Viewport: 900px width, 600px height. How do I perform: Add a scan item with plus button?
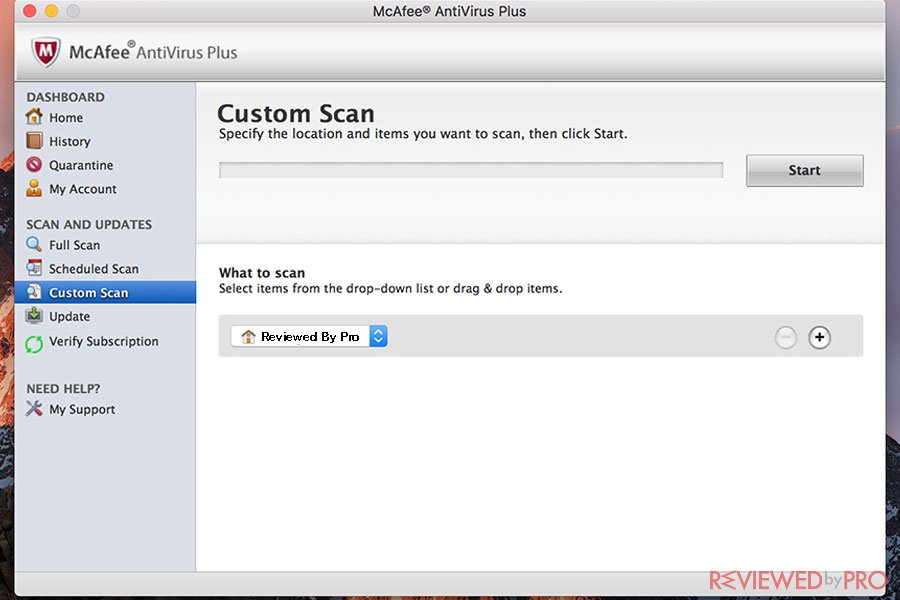point(819,337)
